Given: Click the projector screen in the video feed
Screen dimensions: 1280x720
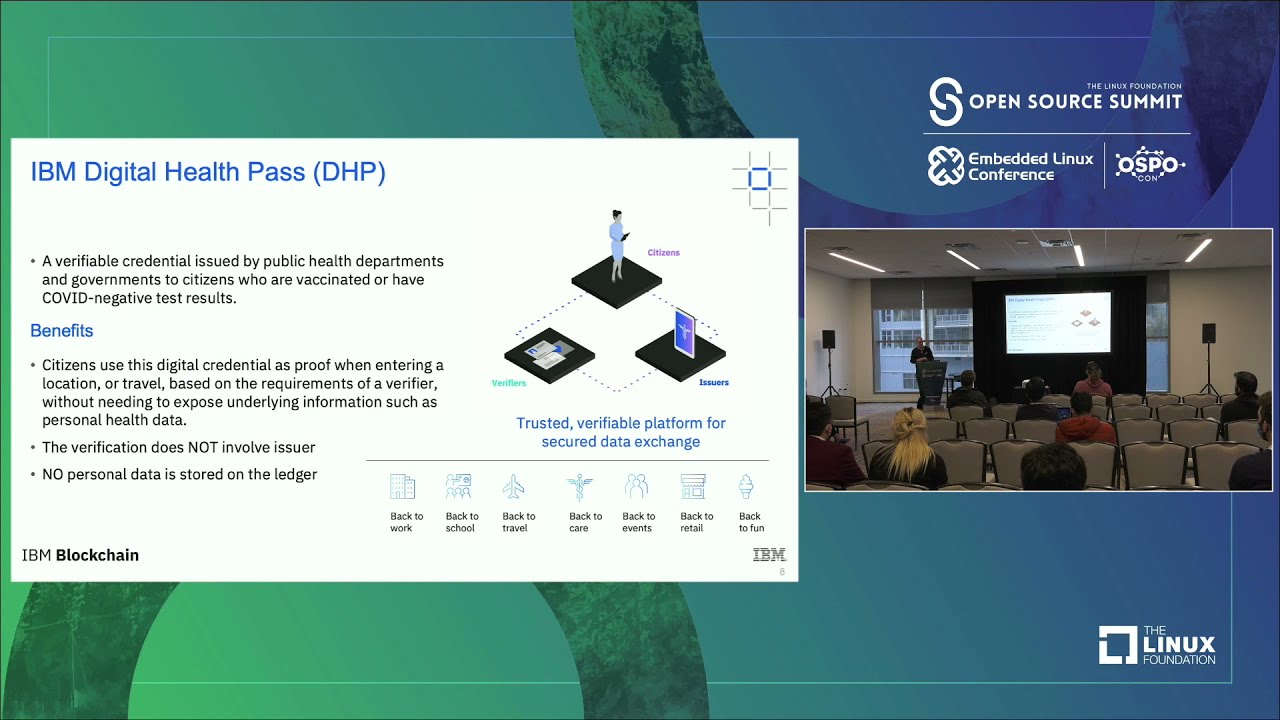Looking at the screenshot, I should pyautogui.click(x=1058, y=322).
